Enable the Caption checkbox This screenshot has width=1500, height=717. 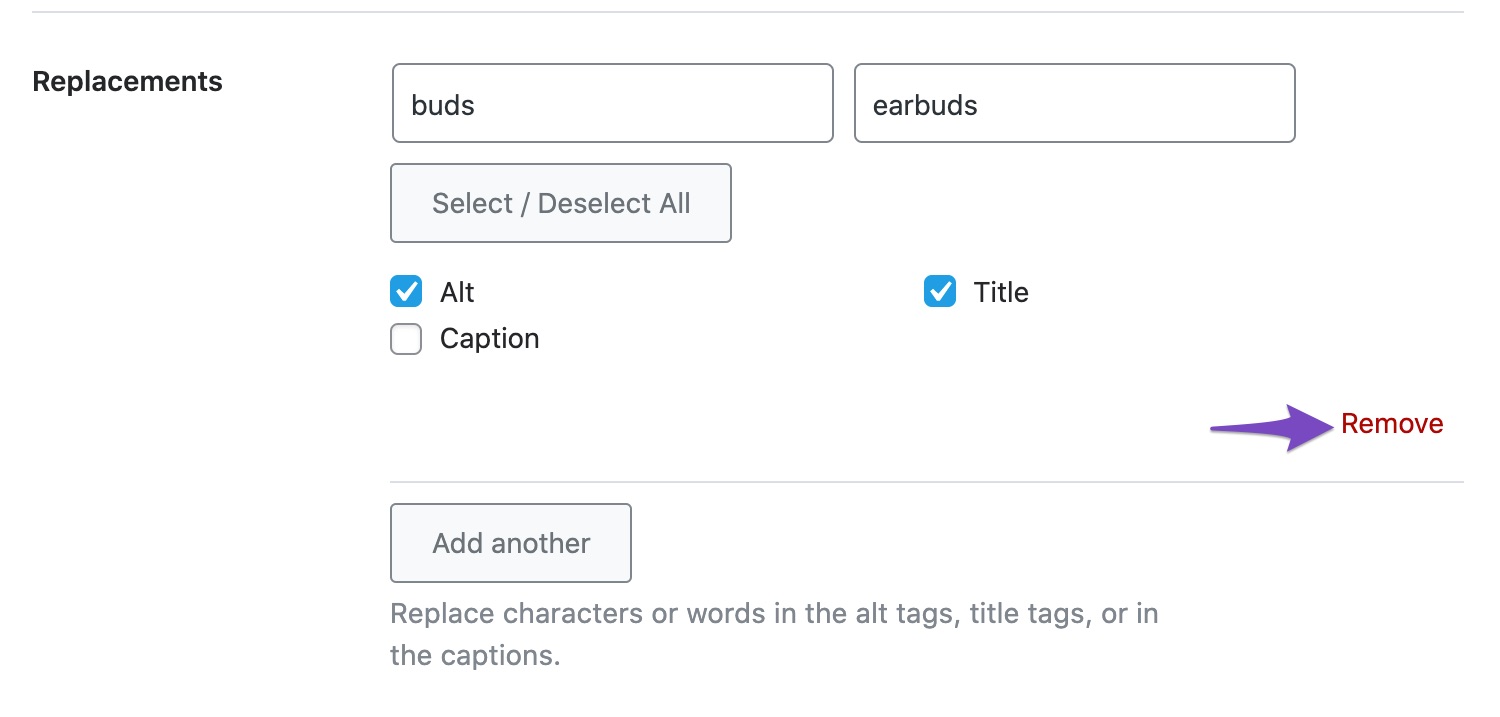[406, 339]
